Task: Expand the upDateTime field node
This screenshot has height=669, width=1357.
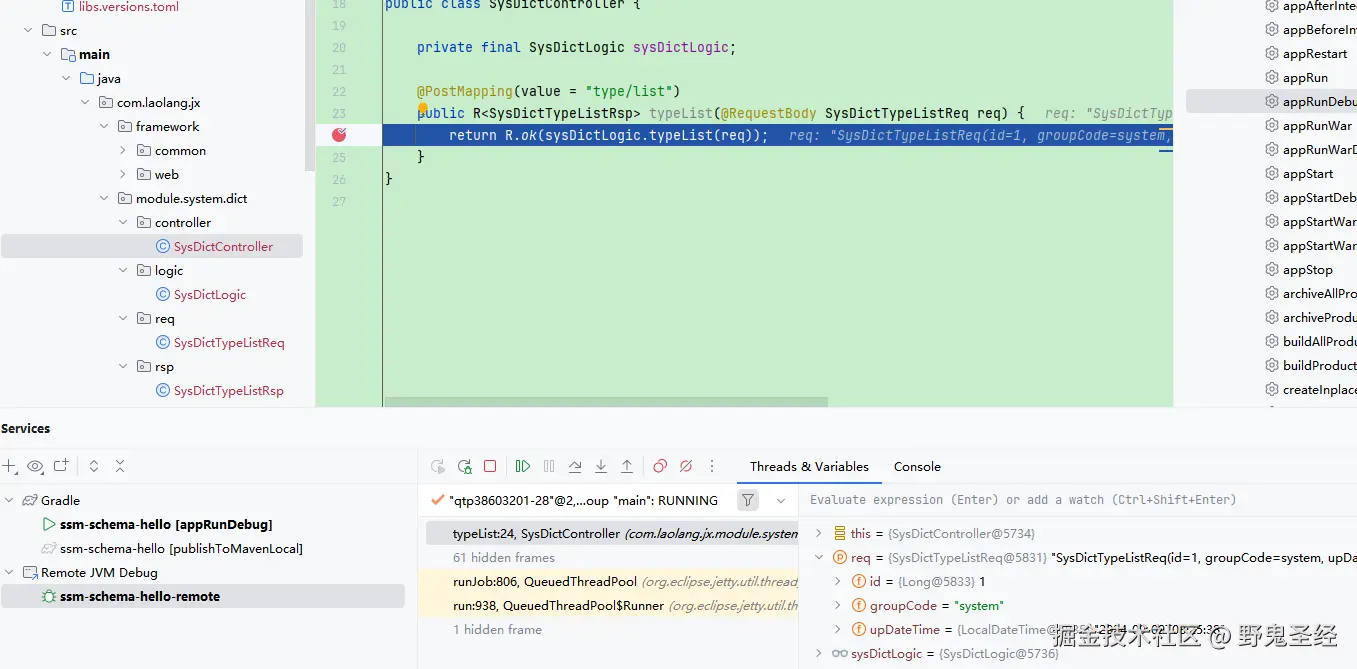Action: pyautogui.click(x=837, y=630)
